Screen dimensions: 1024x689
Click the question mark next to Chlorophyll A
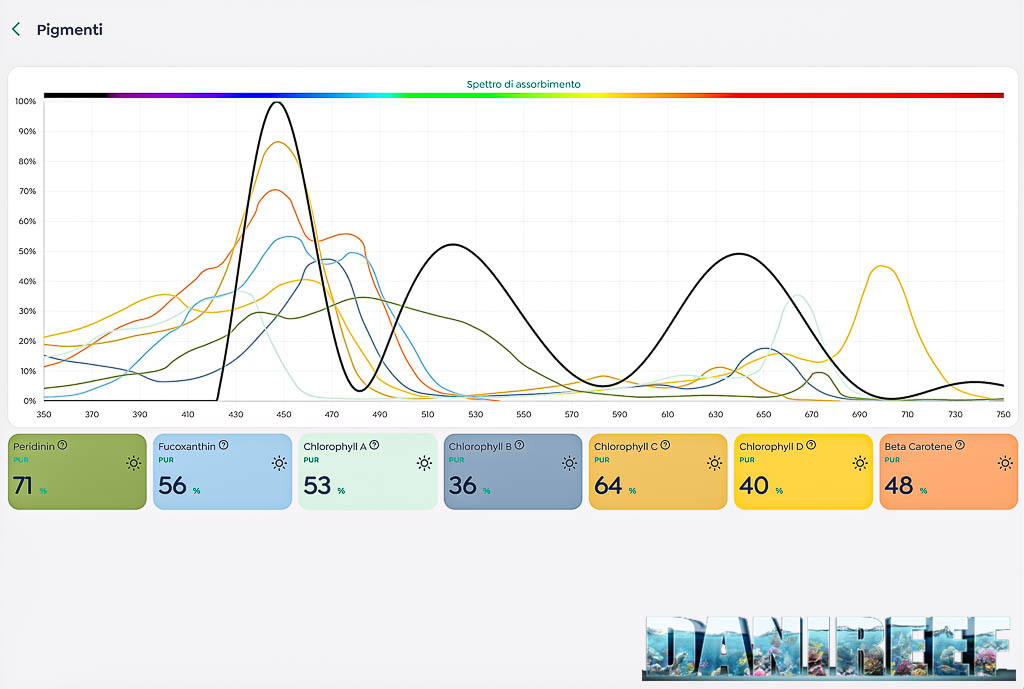[374, 445]
